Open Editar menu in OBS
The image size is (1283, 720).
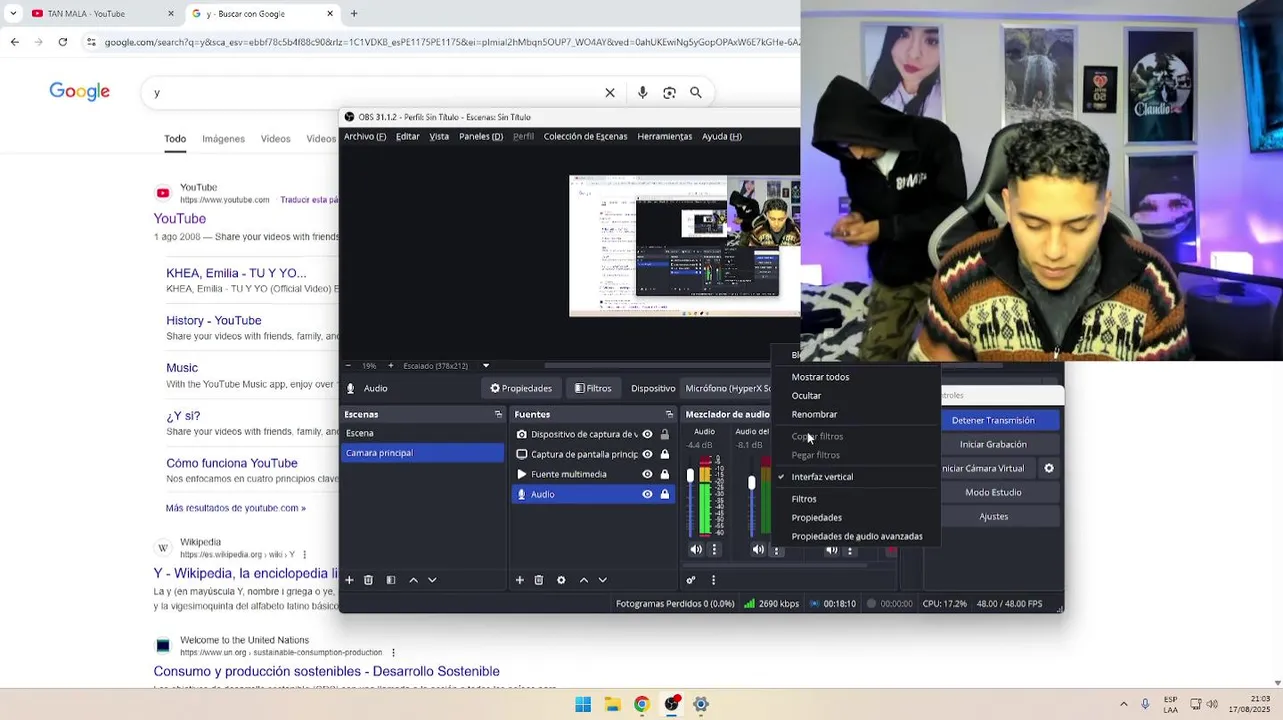407,136
